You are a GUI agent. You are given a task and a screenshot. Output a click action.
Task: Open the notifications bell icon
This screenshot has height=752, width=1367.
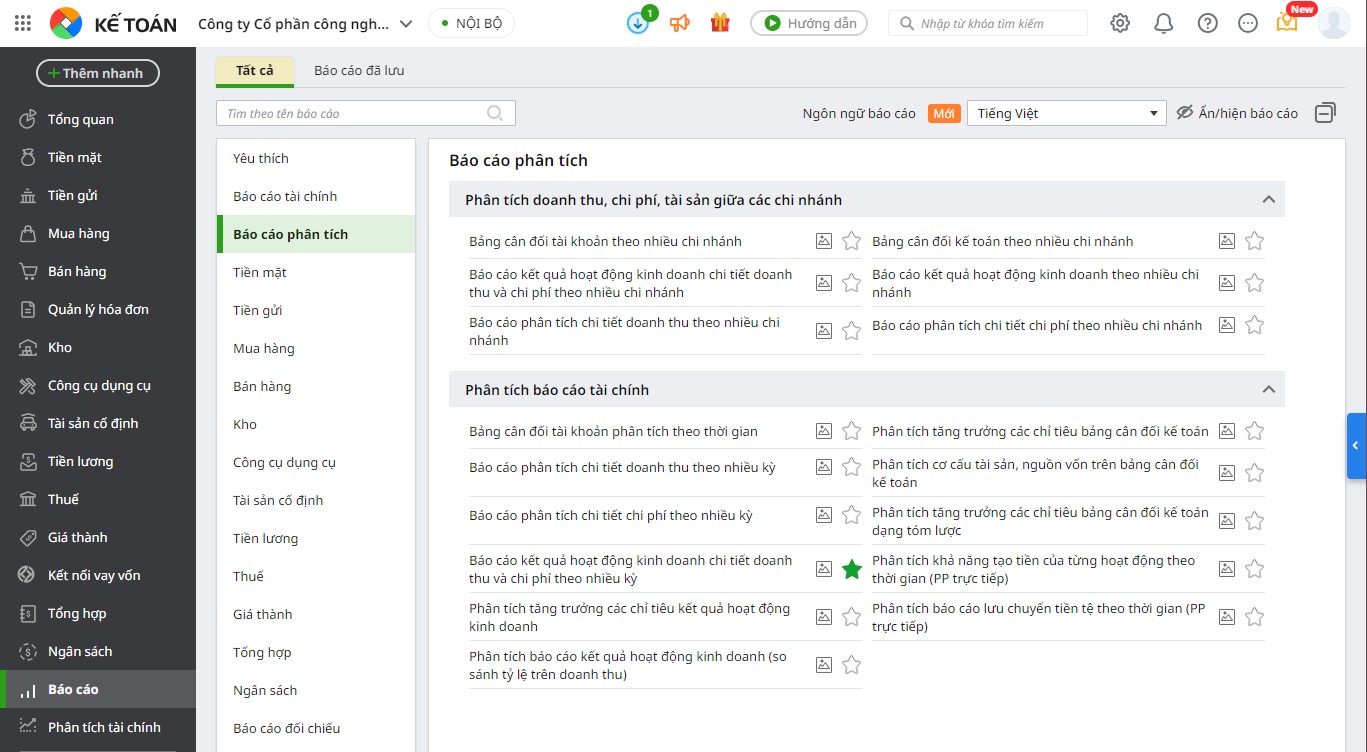pos(1164,23)
